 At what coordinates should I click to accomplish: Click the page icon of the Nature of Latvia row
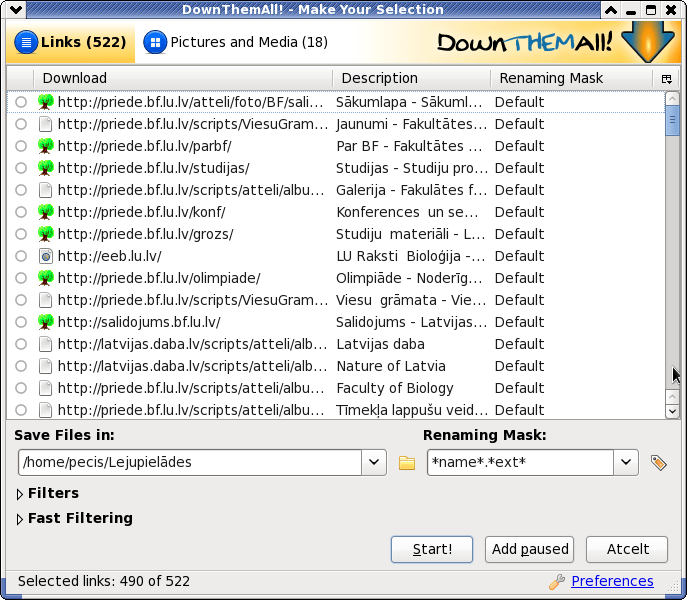pyautogui.click(x=46, y=366)
